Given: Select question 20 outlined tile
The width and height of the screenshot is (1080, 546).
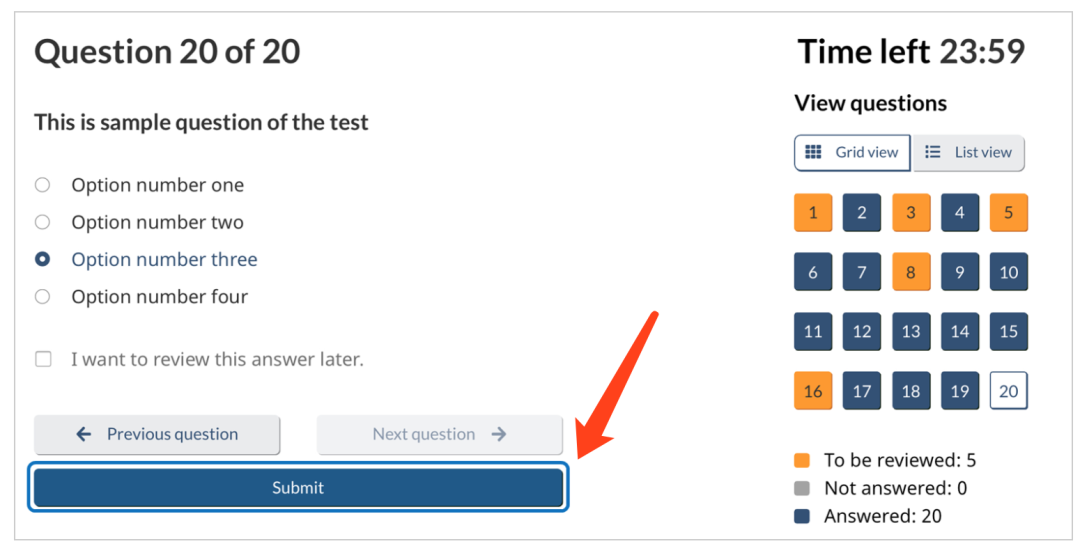Looking at the screenshot, I should pos(1008,391).
